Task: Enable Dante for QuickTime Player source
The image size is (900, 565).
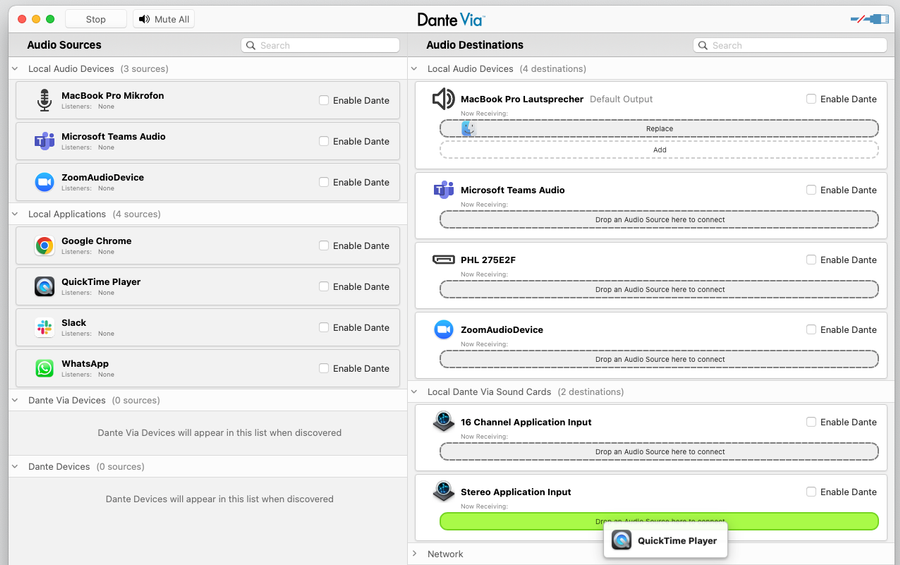Action: click(324, 286)
